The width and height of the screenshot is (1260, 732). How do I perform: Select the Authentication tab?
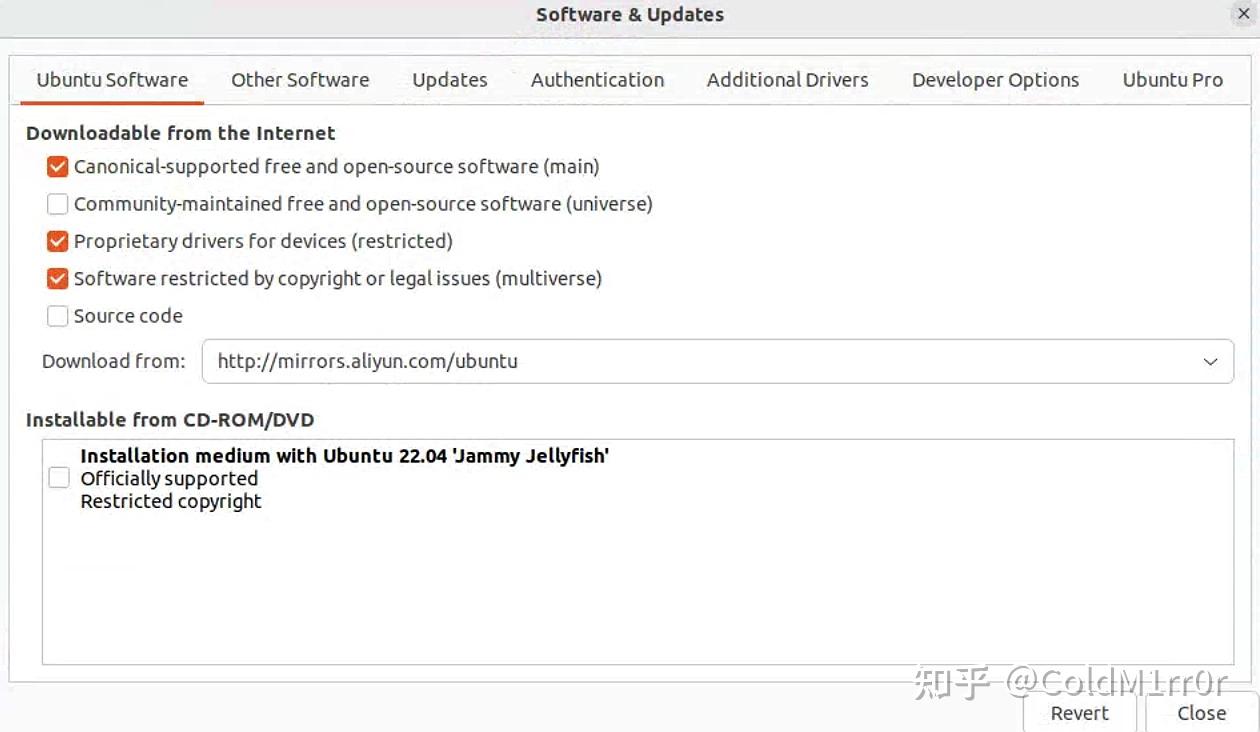pyautogui.click(x=597, y=80)
